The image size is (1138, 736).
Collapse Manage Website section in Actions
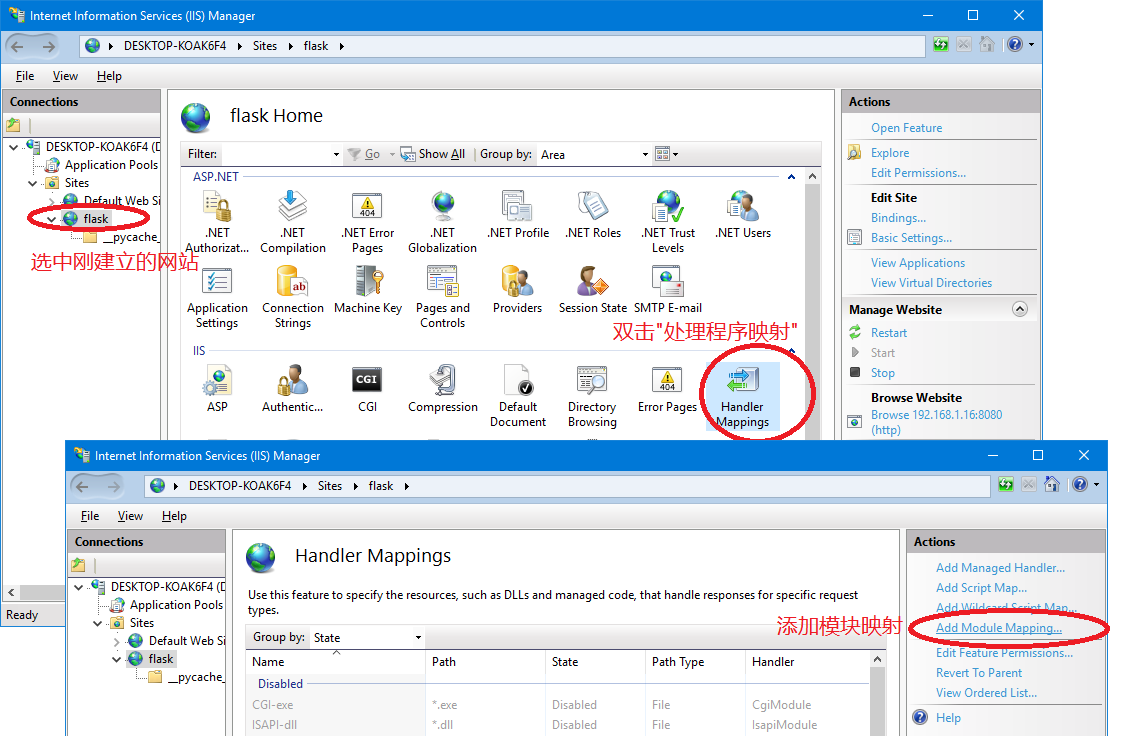click(x=1020, y=309)
